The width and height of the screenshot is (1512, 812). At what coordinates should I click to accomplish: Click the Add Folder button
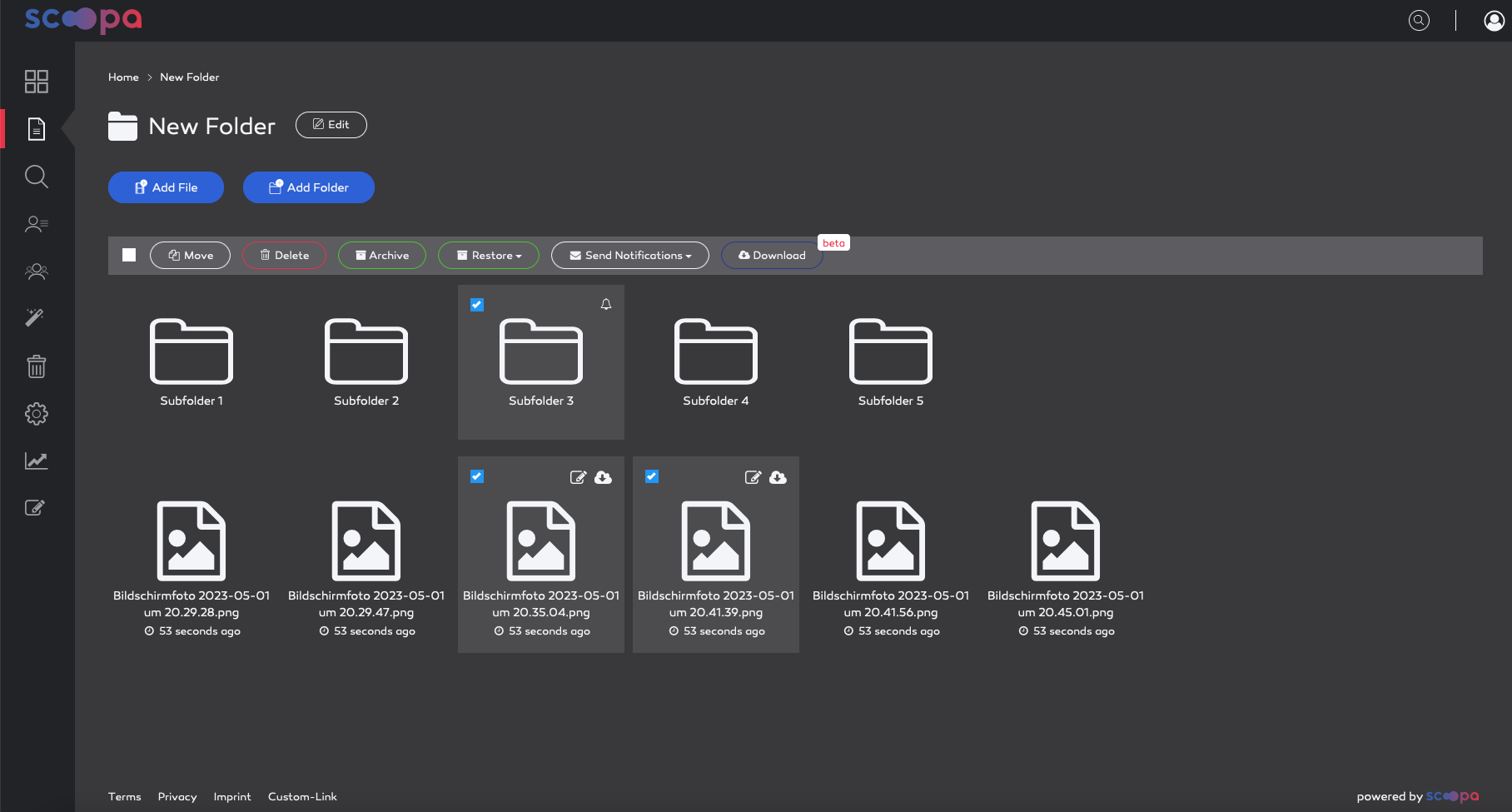click(x=309, y=187)
